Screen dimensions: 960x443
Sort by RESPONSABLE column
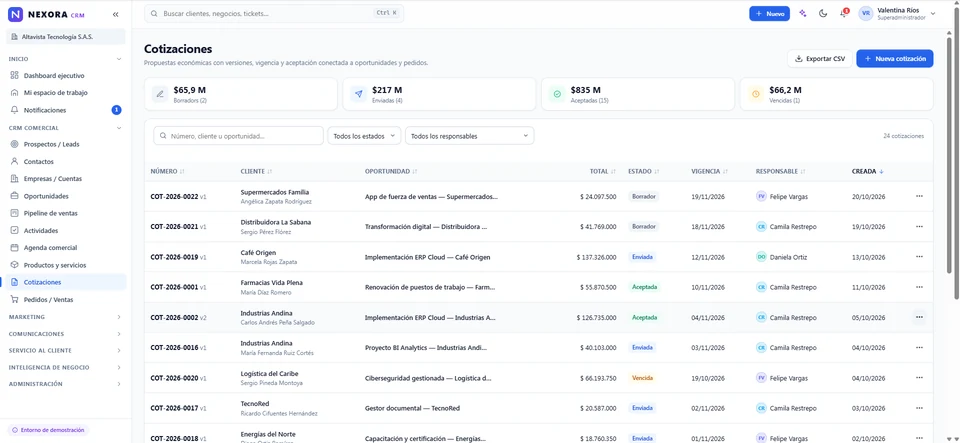pos(781,171)
